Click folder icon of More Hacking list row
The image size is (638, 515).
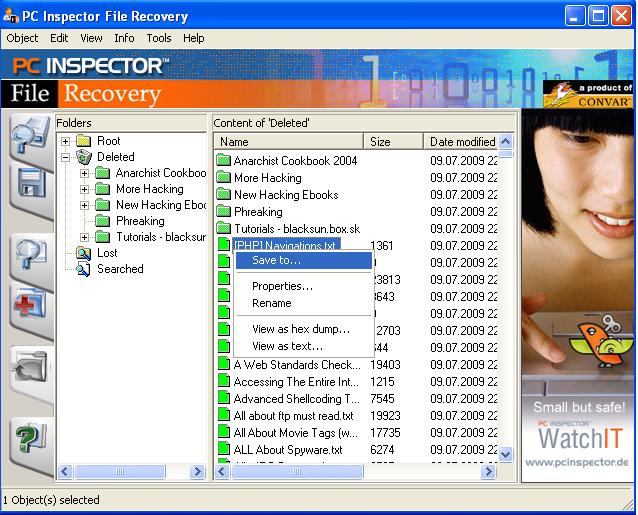tap(223, 177)
